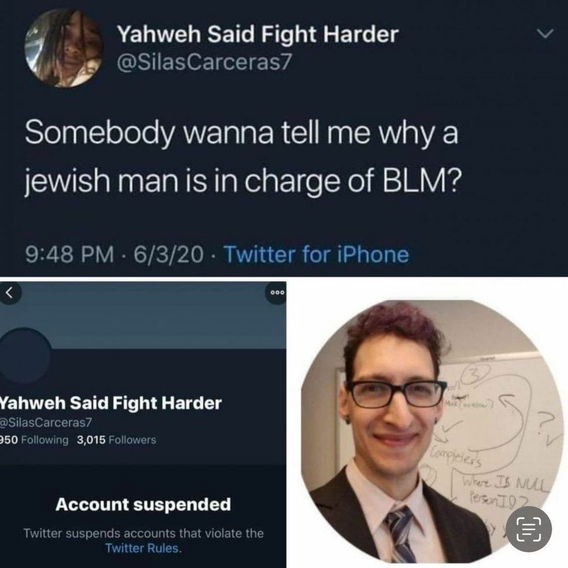568x568 pixels.
Task: Click the circular portrait photo of man
Action: pyautogui.click(x=431, y=431)
